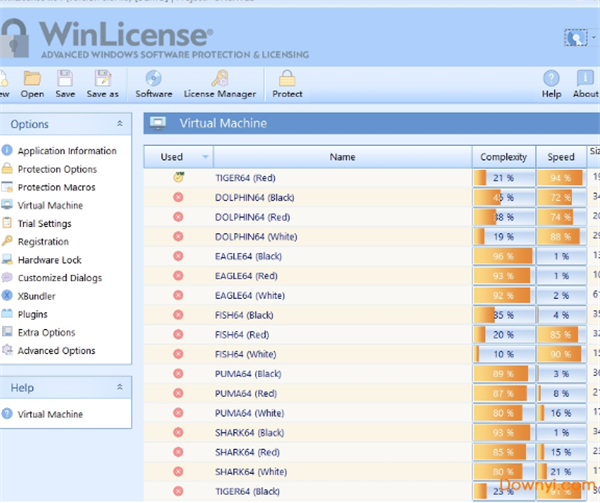Click TIGER64 (Red) 94 % speed bar

point(561,177)
